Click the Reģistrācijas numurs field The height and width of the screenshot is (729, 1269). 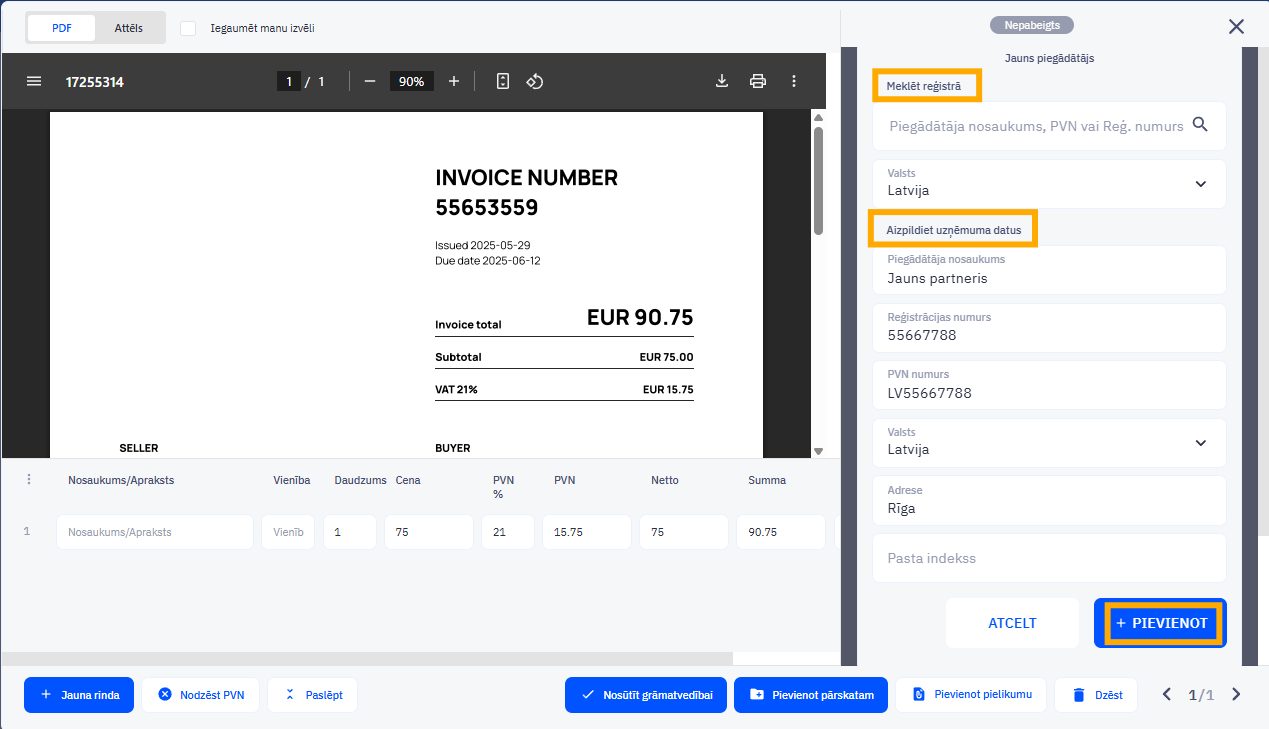coord(1049,328)
